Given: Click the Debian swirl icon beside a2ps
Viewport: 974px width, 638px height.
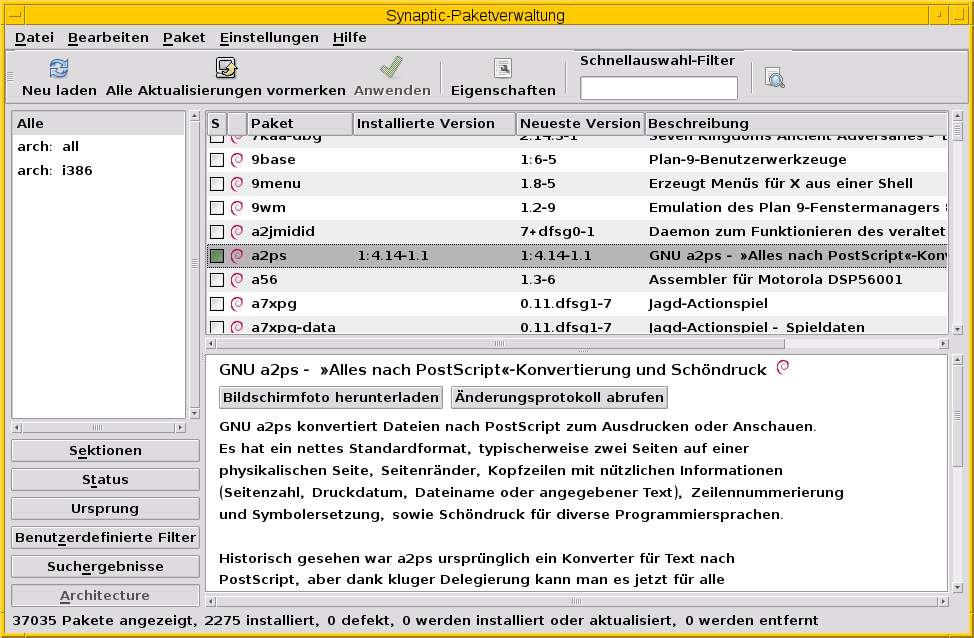Looking at the screenshot, I should (236, 255).
